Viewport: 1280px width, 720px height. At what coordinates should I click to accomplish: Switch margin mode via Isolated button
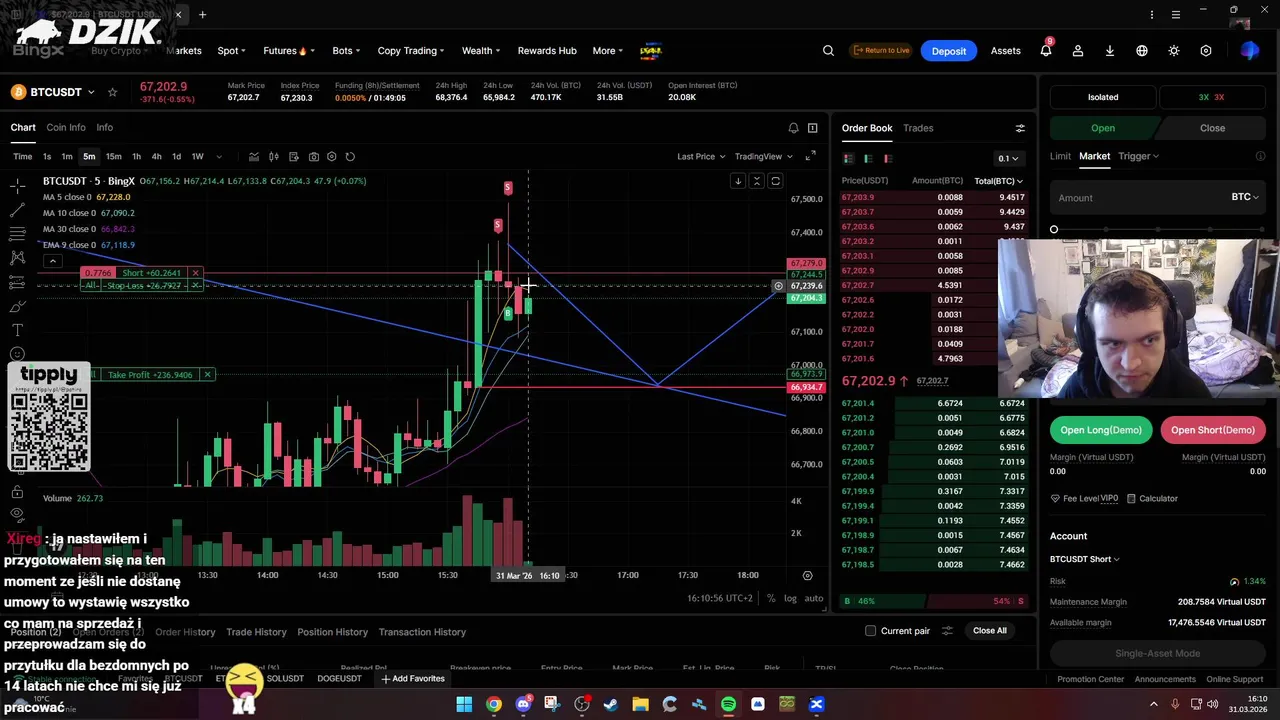click(x=1103, y=97)
